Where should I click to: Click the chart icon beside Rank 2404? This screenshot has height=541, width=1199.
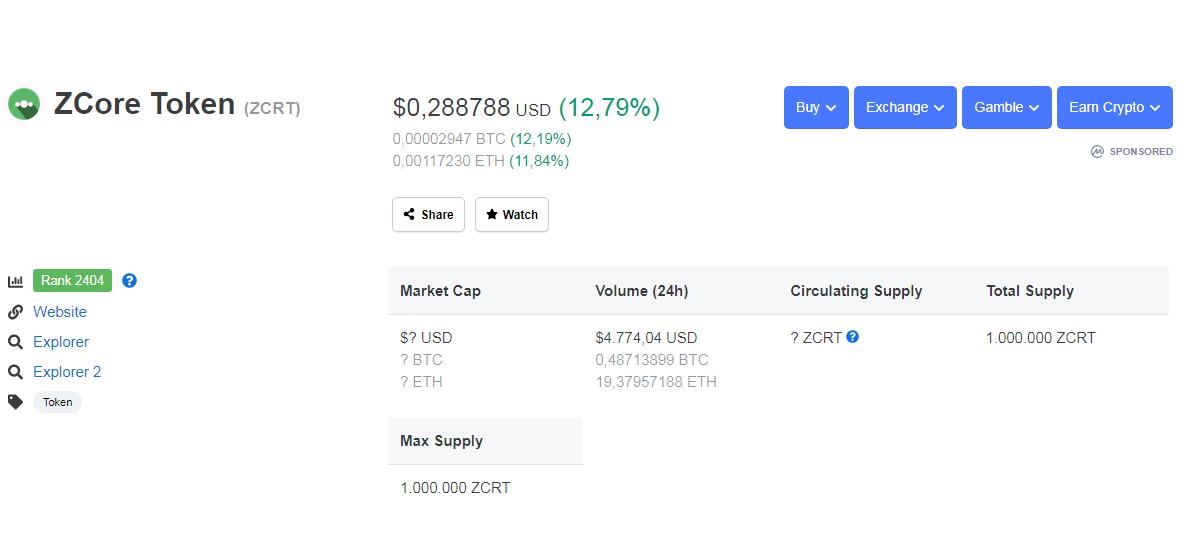pyautogui.click(x=15, y=282)
